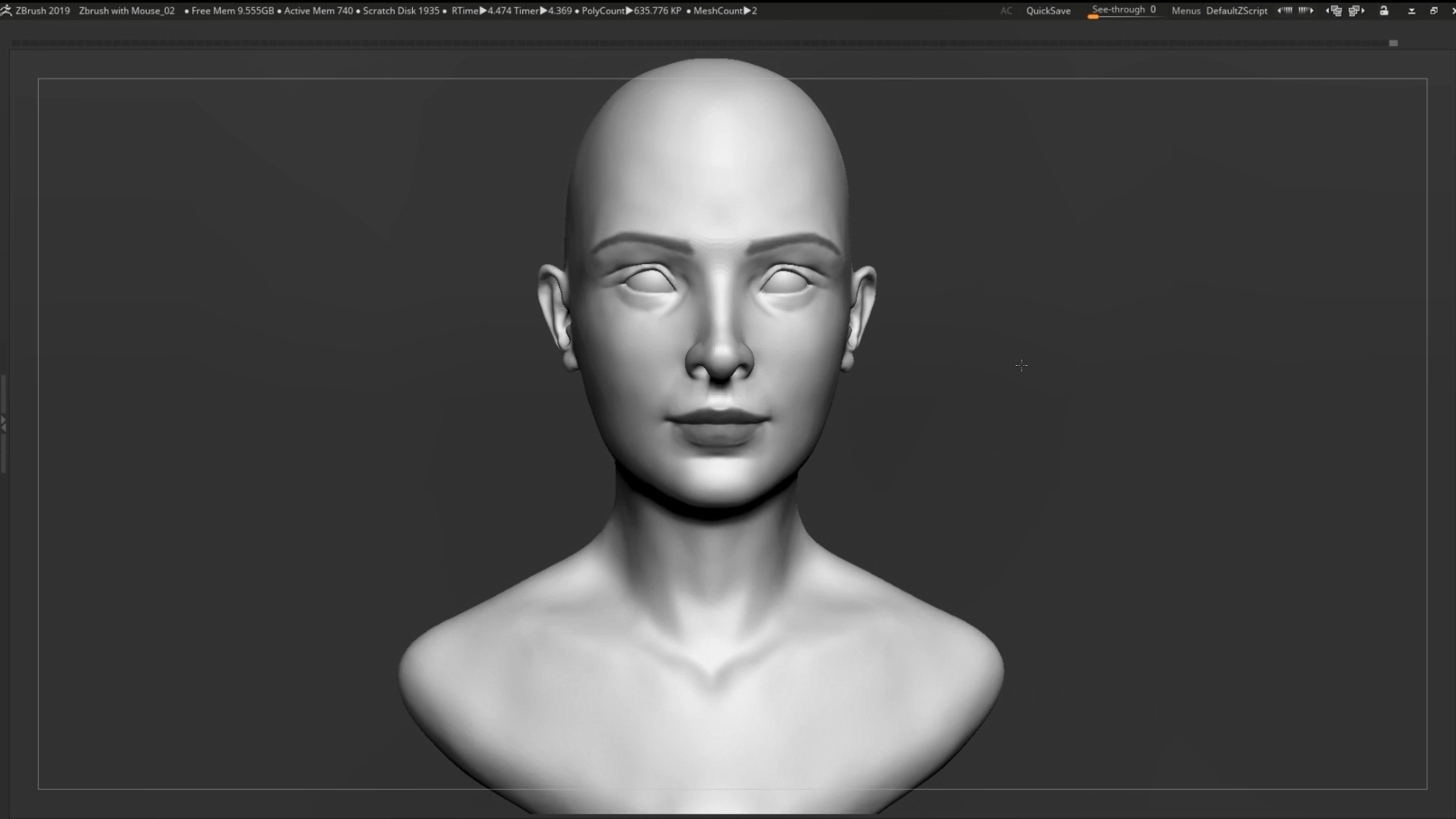Click the DefaultZScript button
Screen dimensions: 1456x819
coord(1236,10)
